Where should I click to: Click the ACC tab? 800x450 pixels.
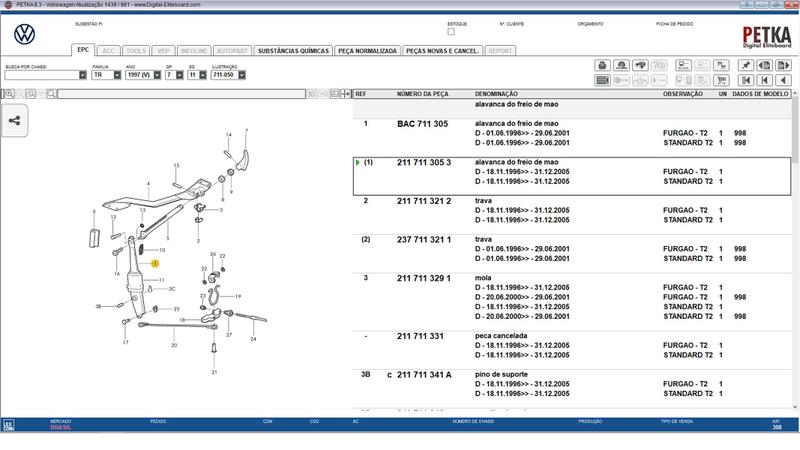108,51
